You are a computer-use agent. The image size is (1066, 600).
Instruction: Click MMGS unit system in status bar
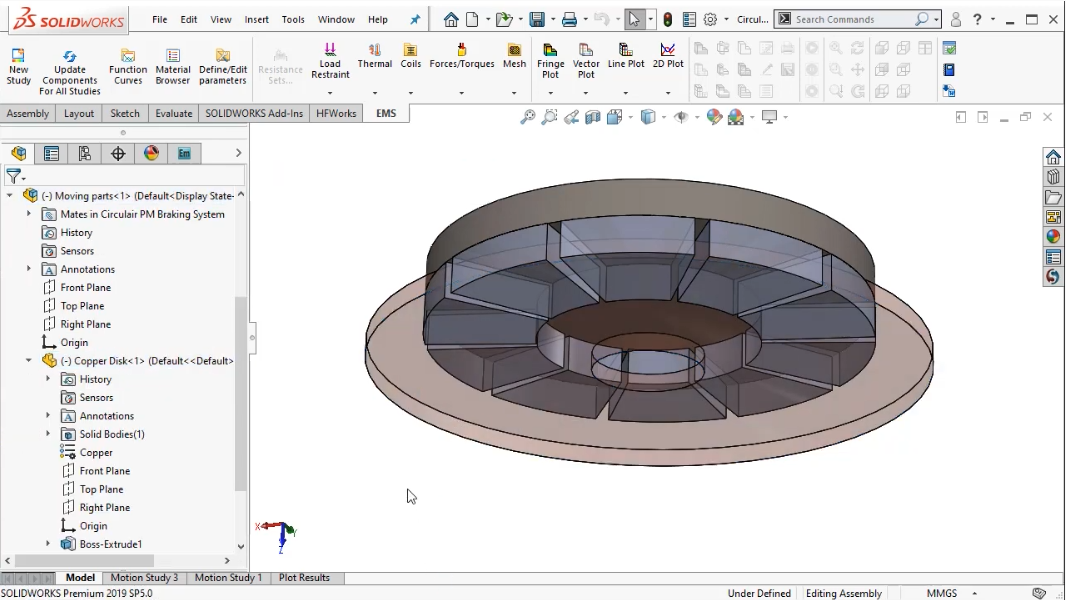[x=942, y=593]
